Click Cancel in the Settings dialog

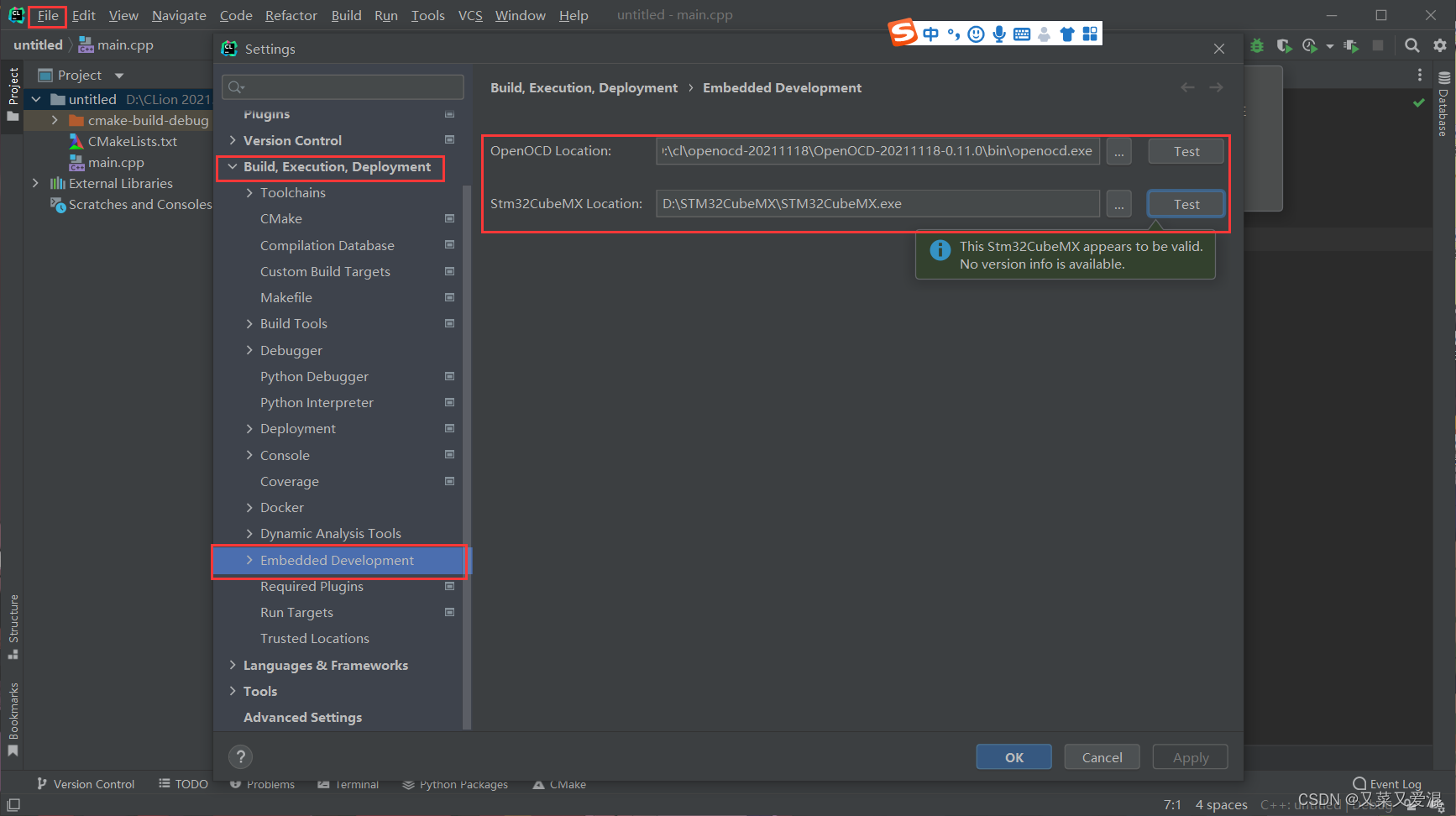click(1102, 757)
